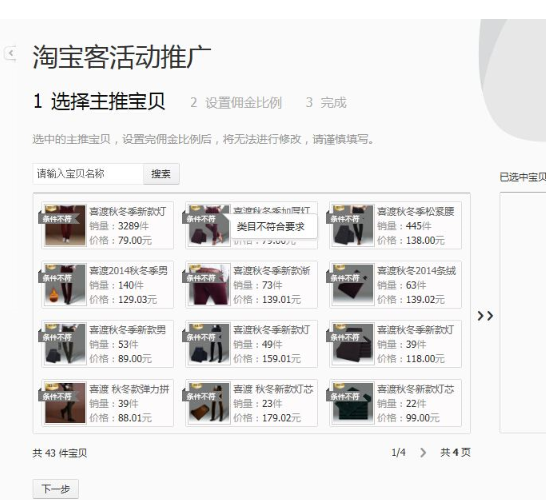Choose the product titled 喜渡秋冬季新款男

[108, 344]
